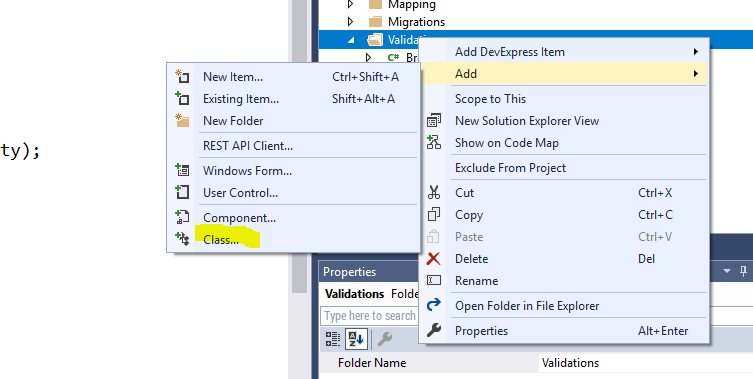This screenshot has height=379, width=753.
Task: Click the red Delete X icon
Action: coord(433,258)
